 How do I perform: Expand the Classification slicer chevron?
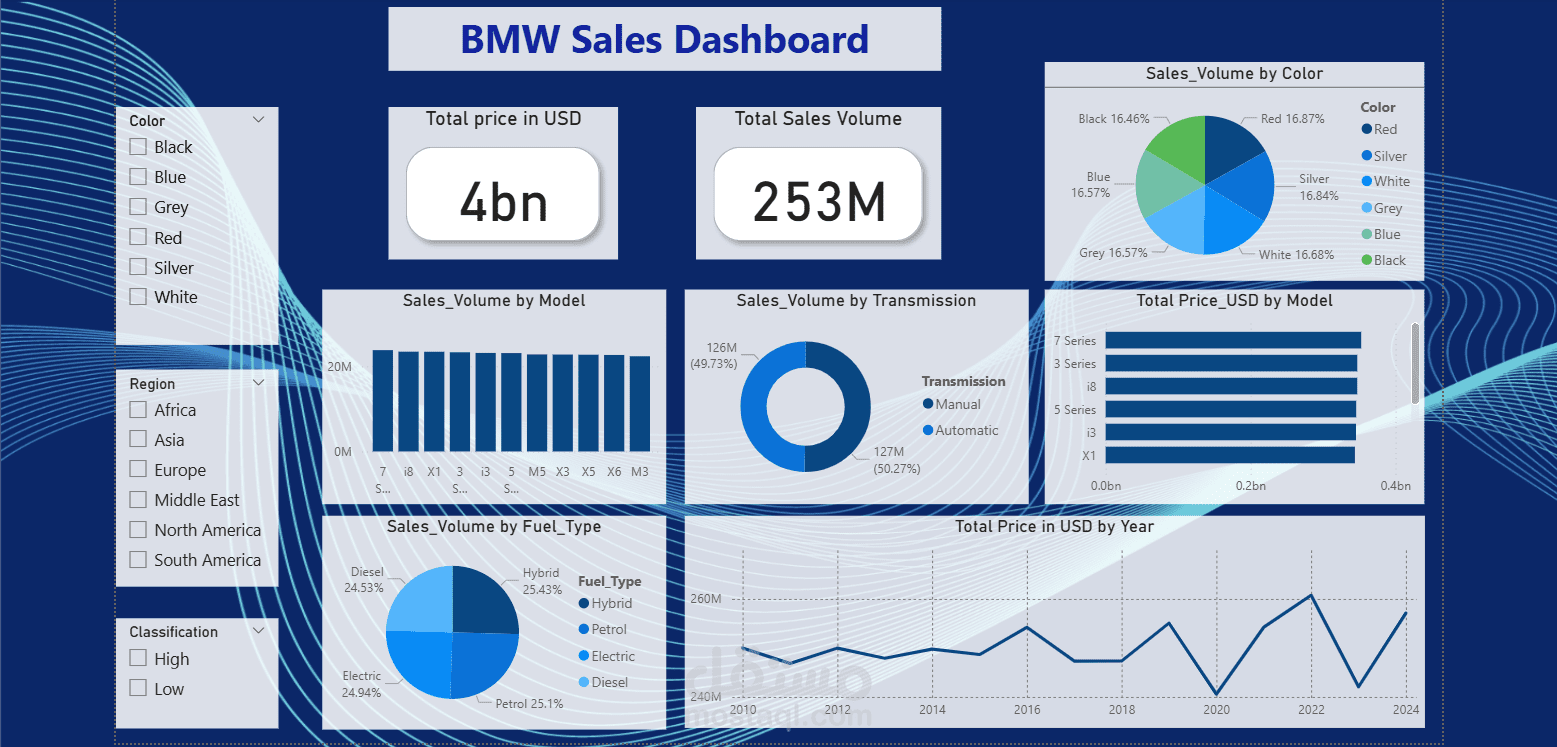(x=259, y=631)
